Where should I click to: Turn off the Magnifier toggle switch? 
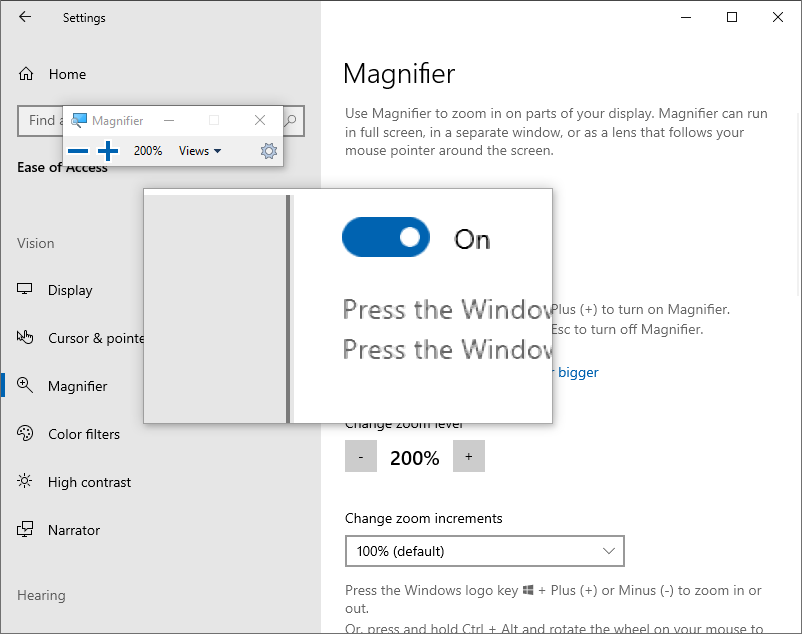386,237
